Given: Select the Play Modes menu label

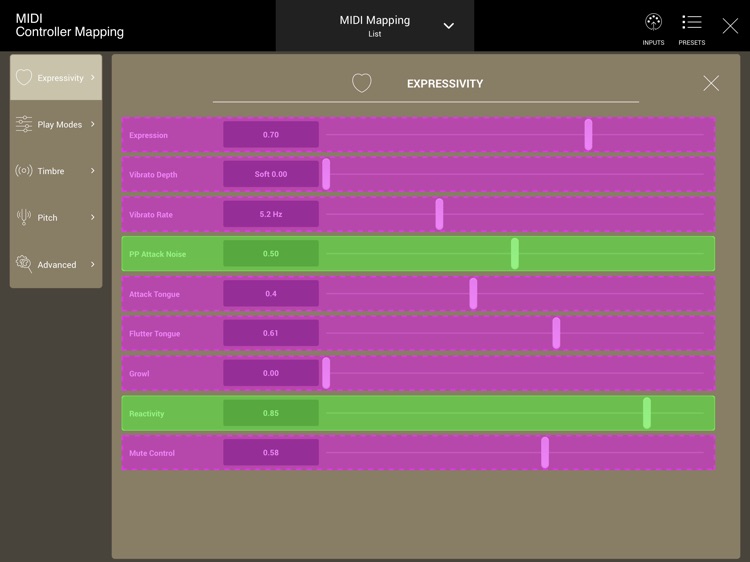Looking at the screenshot, I should [60, 124].
